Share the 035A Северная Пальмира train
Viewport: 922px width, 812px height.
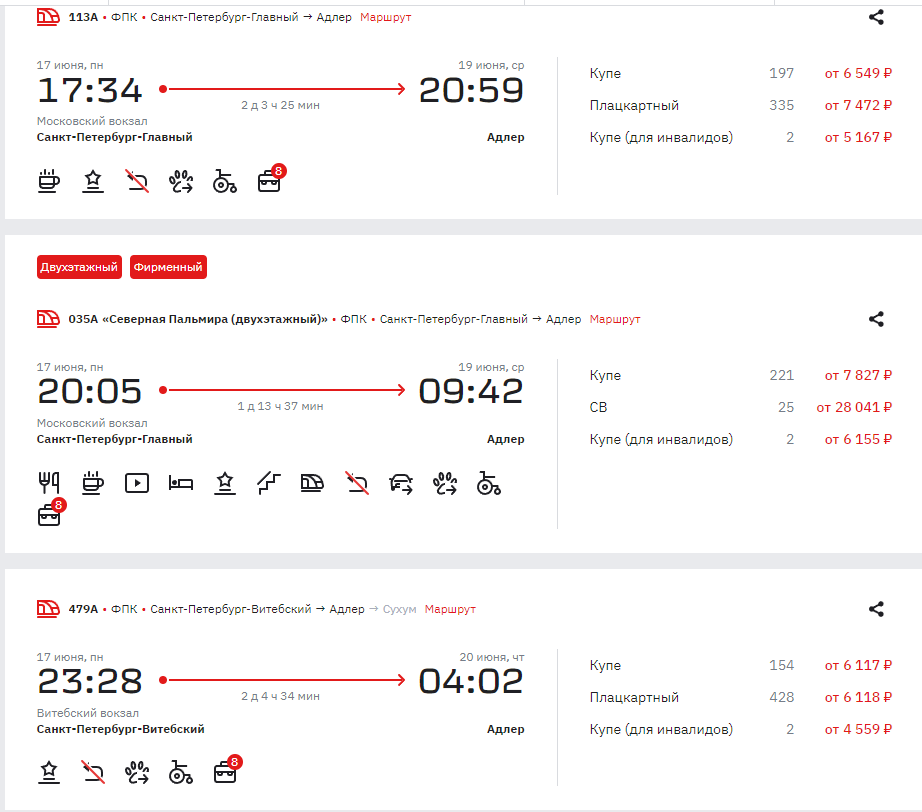876,319
